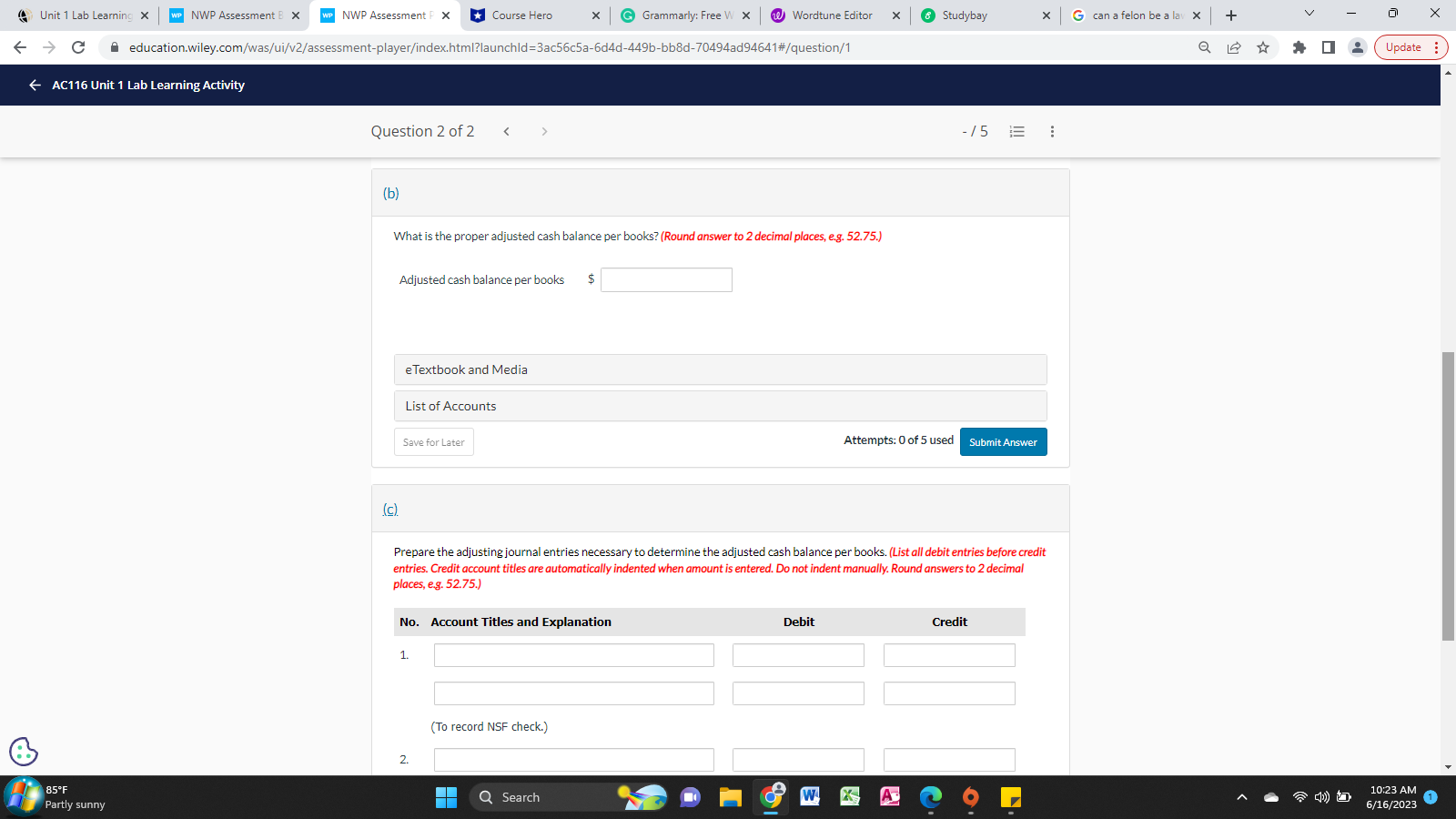The height and width of the screenshot is (819, 1456).
Task: Click the Chrome Update button
Action: (x=1410, y=47)
